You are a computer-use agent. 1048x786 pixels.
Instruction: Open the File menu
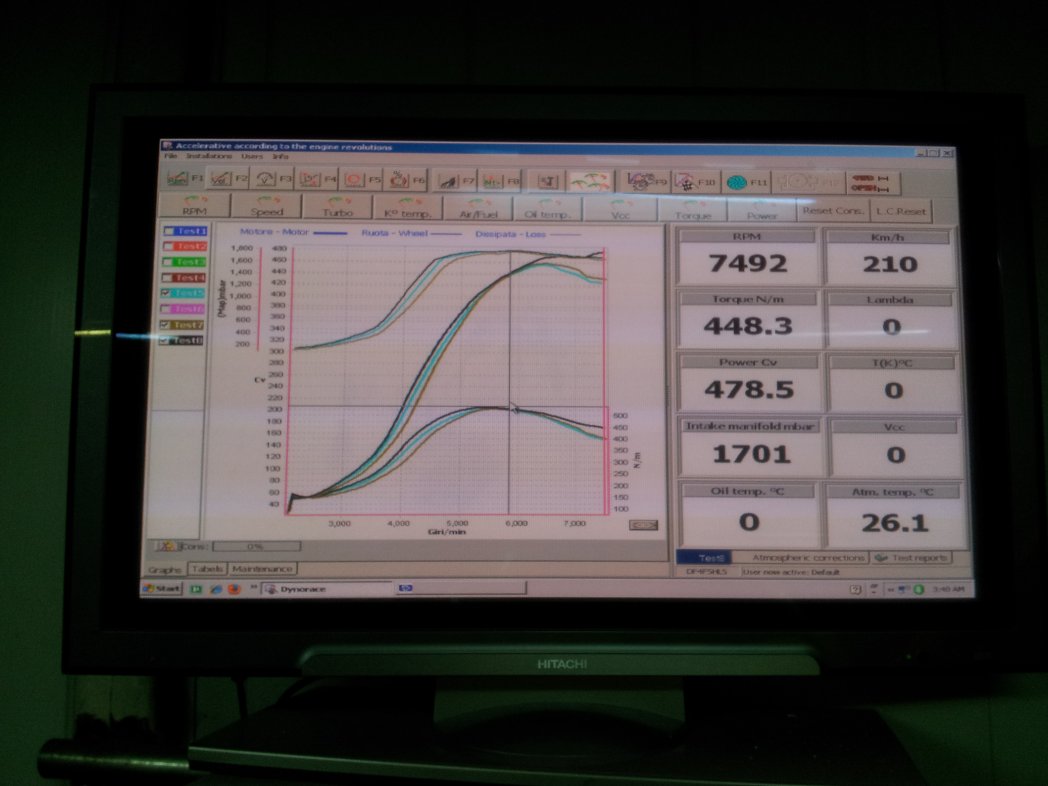(x=170, y=156)
